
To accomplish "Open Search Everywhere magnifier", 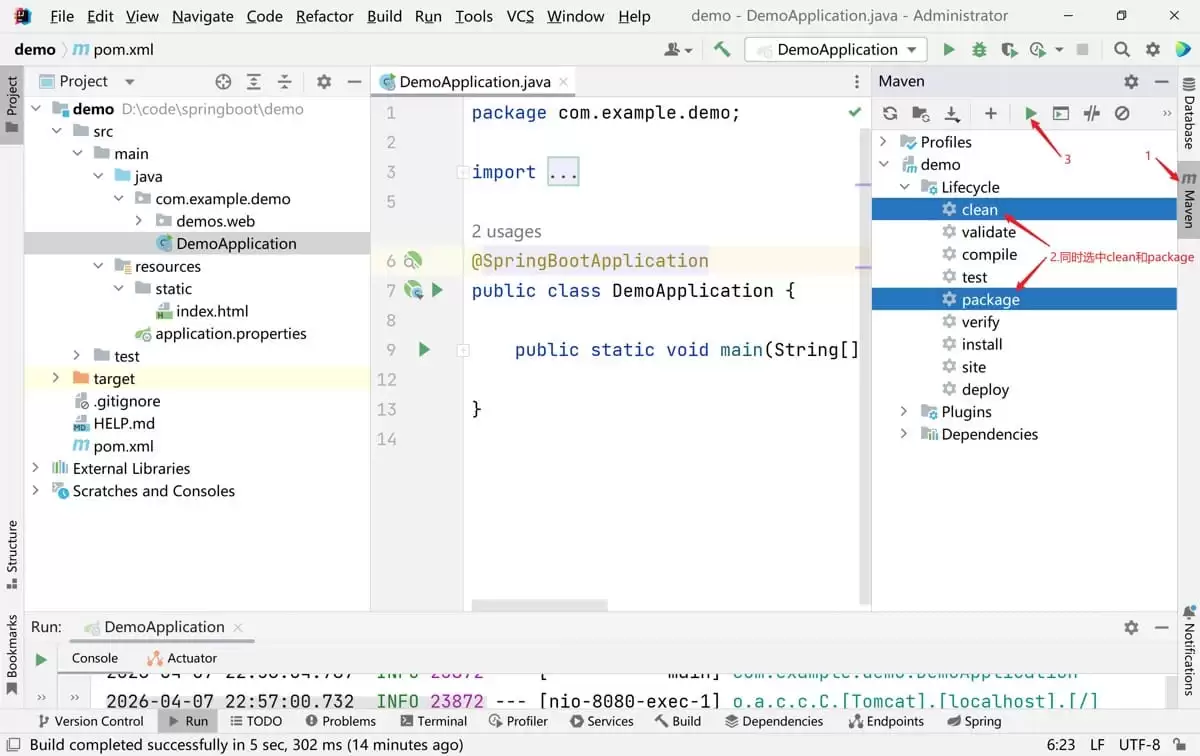I will click(1122, 49).
